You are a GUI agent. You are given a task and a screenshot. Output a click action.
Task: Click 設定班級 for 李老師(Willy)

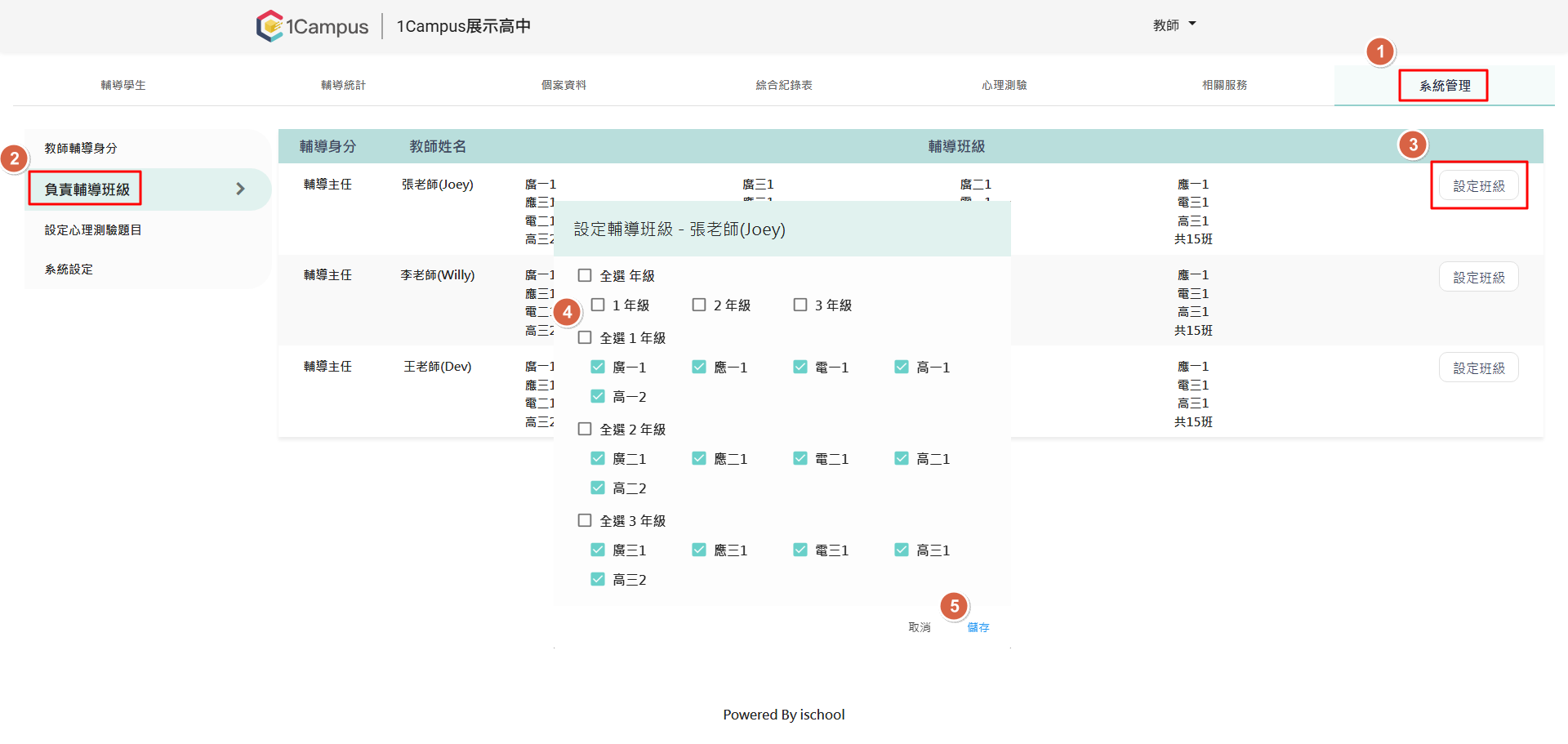[1479, 278]
